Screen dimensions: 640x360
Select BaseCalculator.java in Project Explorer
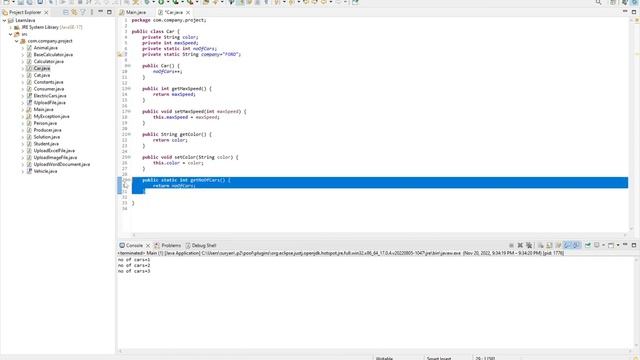pos(53,54)
